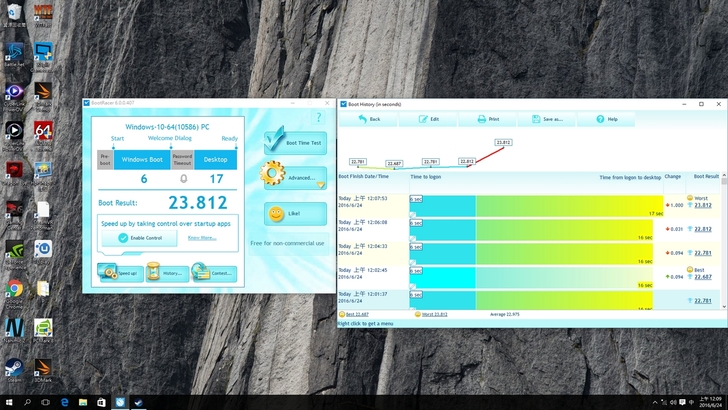Click the Average 22.975 status text
The width and height of the screenshot is (728, 410).
coord(505,314)
